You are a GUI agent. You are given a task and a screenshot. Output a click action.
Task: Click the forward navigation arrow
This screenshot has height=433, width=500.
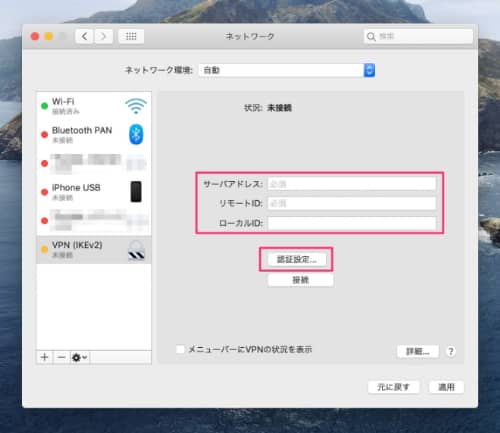tap(103, 36)
